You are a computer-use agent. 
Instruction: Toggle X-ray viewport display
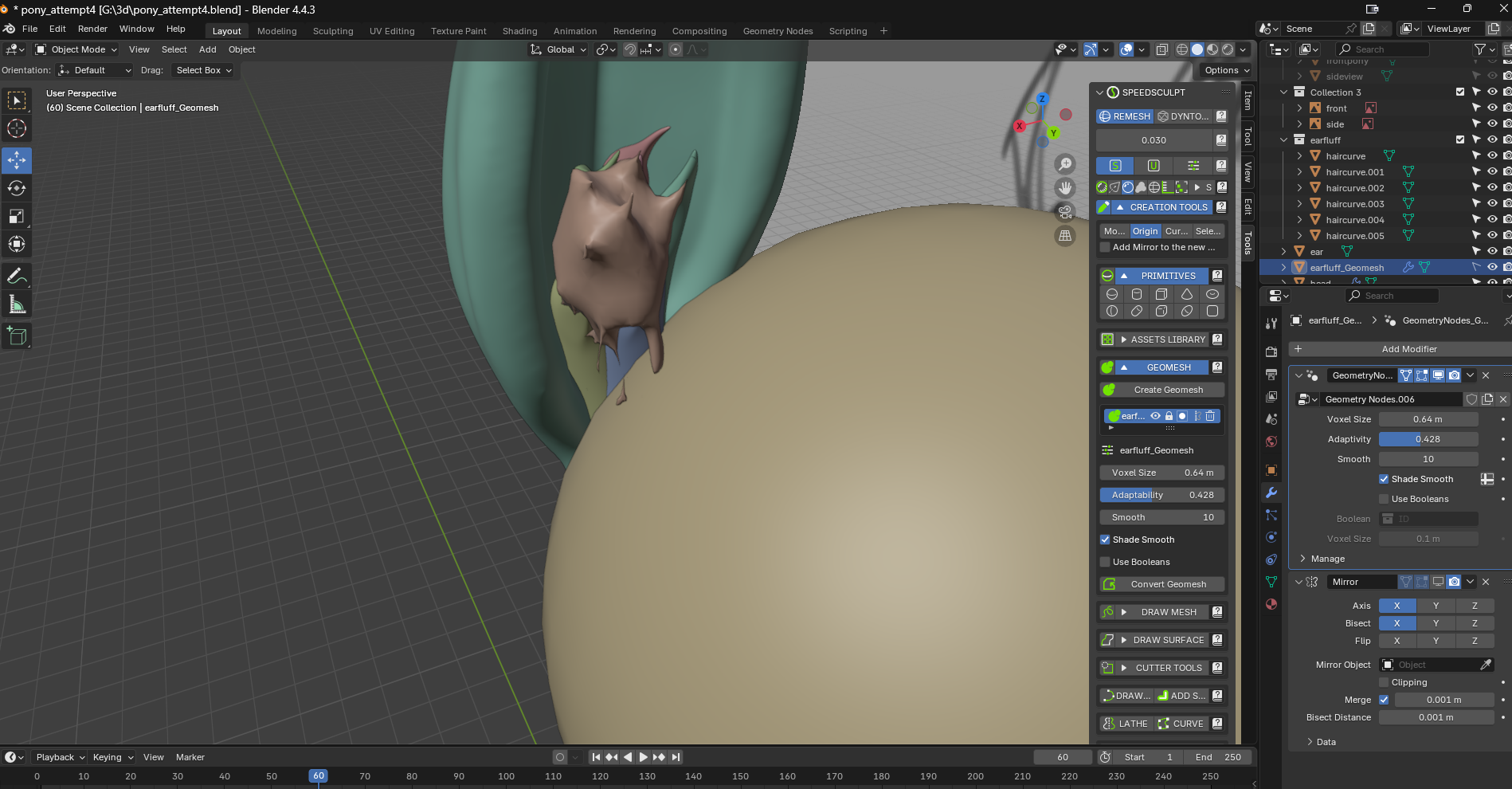tap(1162, 49)
